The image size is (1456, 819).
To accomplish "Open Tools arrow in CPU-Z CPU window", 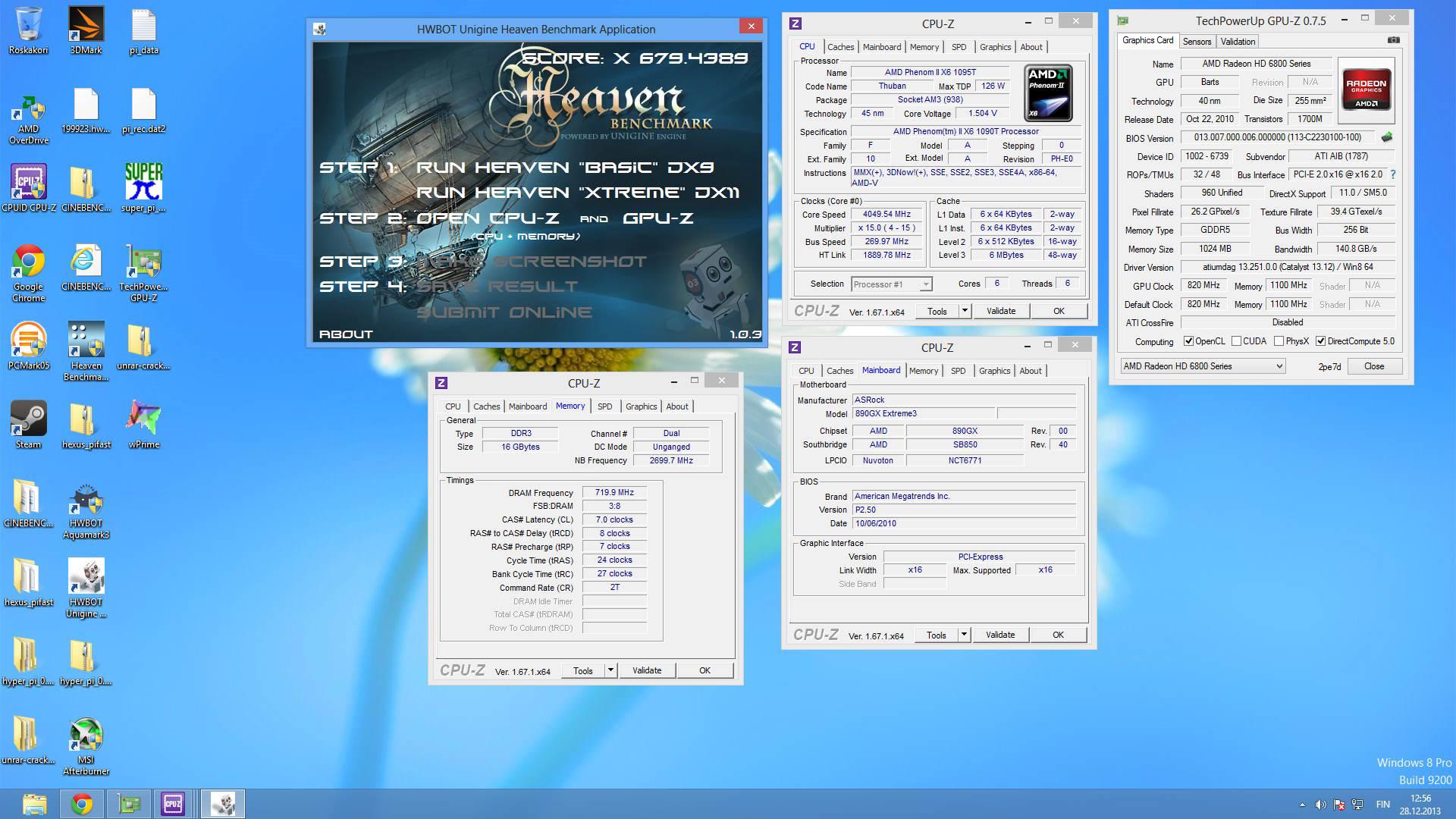I will pyautogui.click(x=965, y=311).
